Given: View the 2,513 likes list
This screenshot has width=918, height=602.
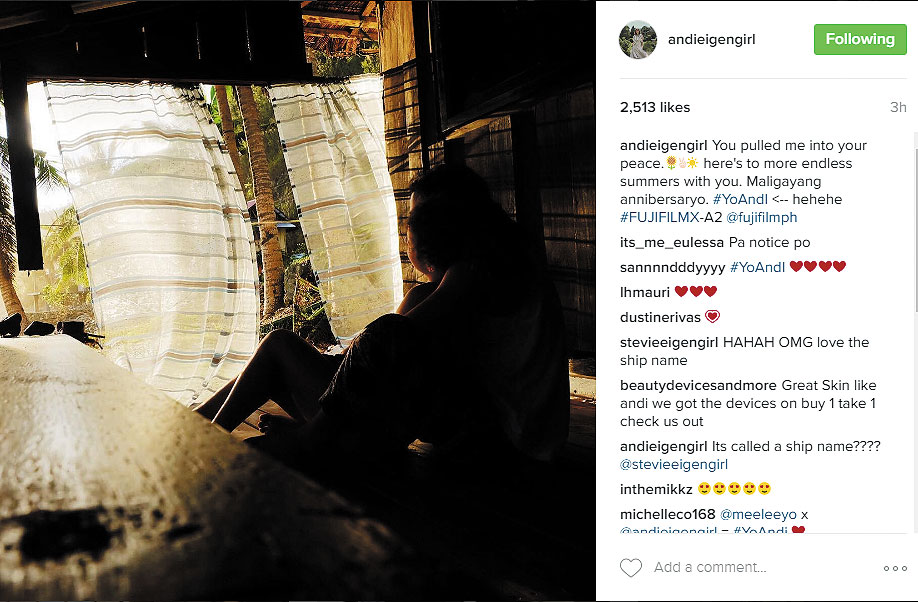Looking at the screenshot, I should tap(655, 107).
